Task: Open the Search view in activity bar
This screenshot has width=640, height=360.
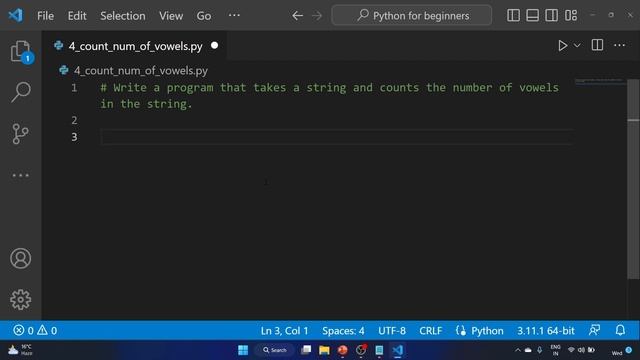Action: tap(20, 92)
